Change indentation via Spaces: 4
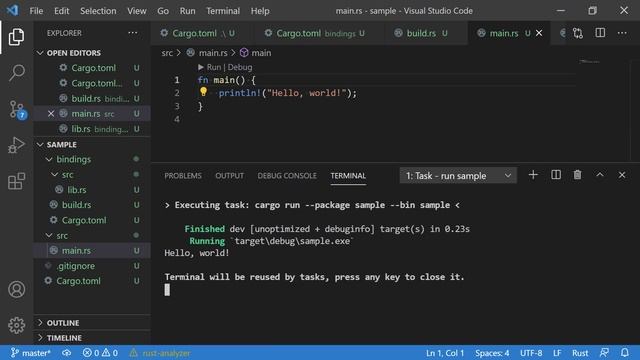Image resolution: width=640 pixels, height=360 pixels. tap(492, 353)
